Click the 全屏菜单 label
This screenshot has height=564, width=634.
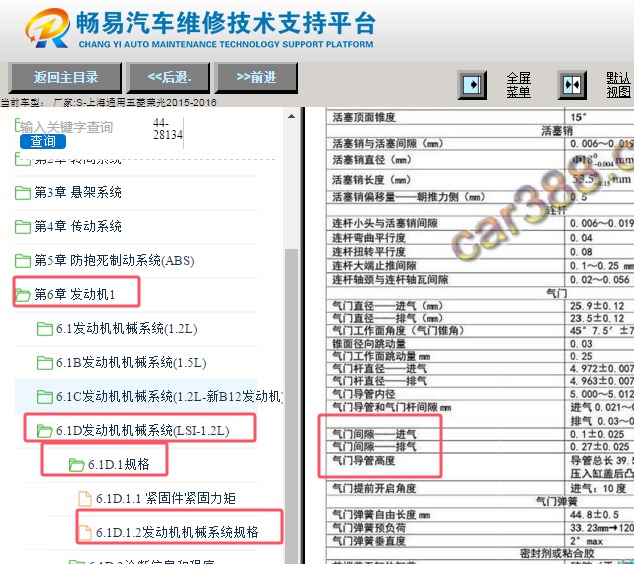click(x=518, y=85)
